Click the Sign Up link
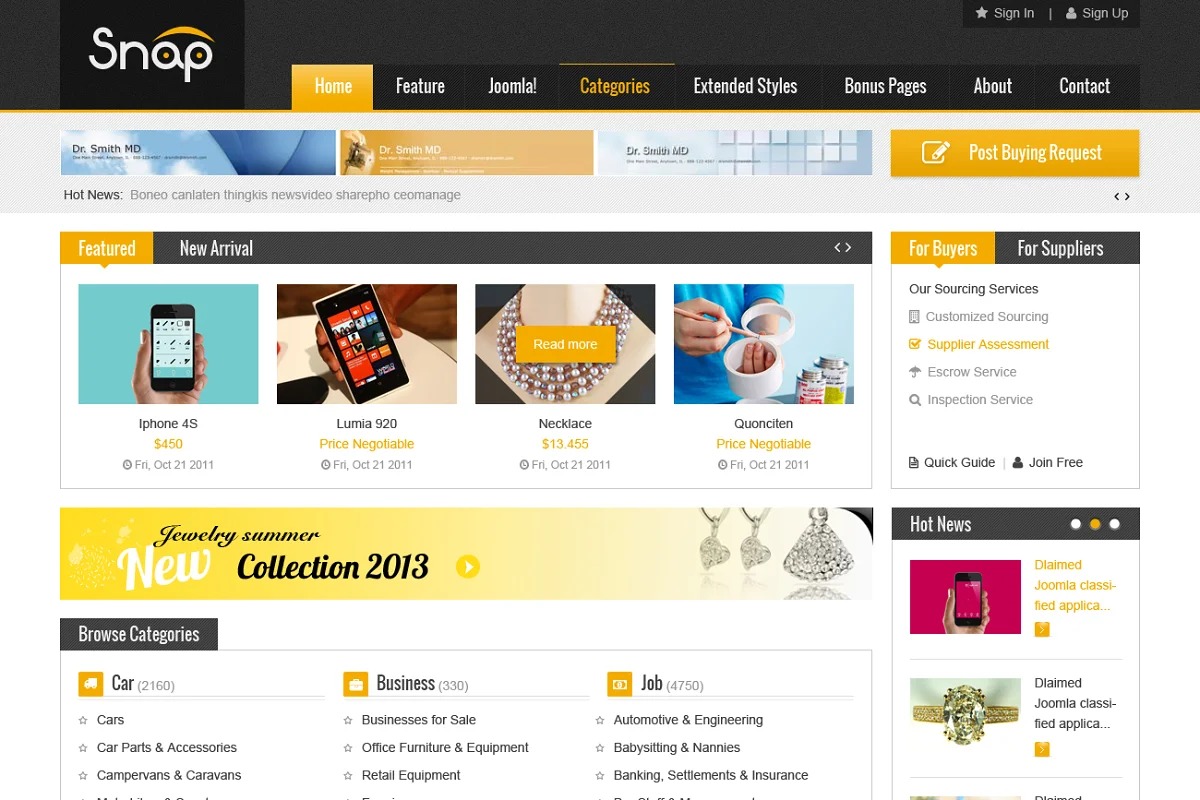This screenshot has height=800, width=1200. (1097, 13)
